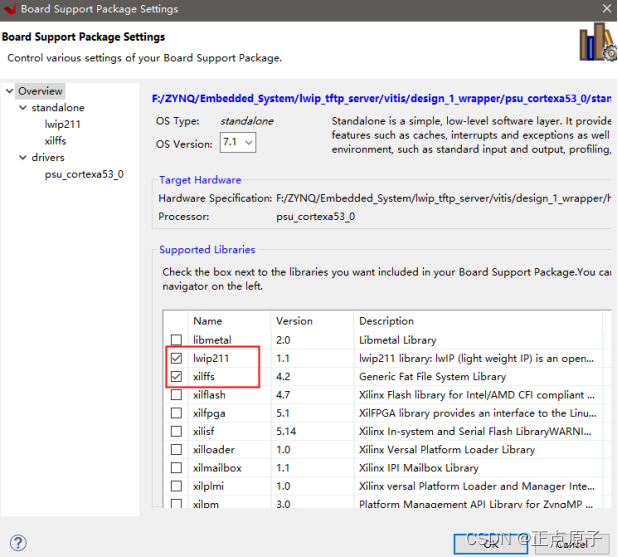
Task: Click the Vitis logo in title bar
Action: (x=9, y=9)
